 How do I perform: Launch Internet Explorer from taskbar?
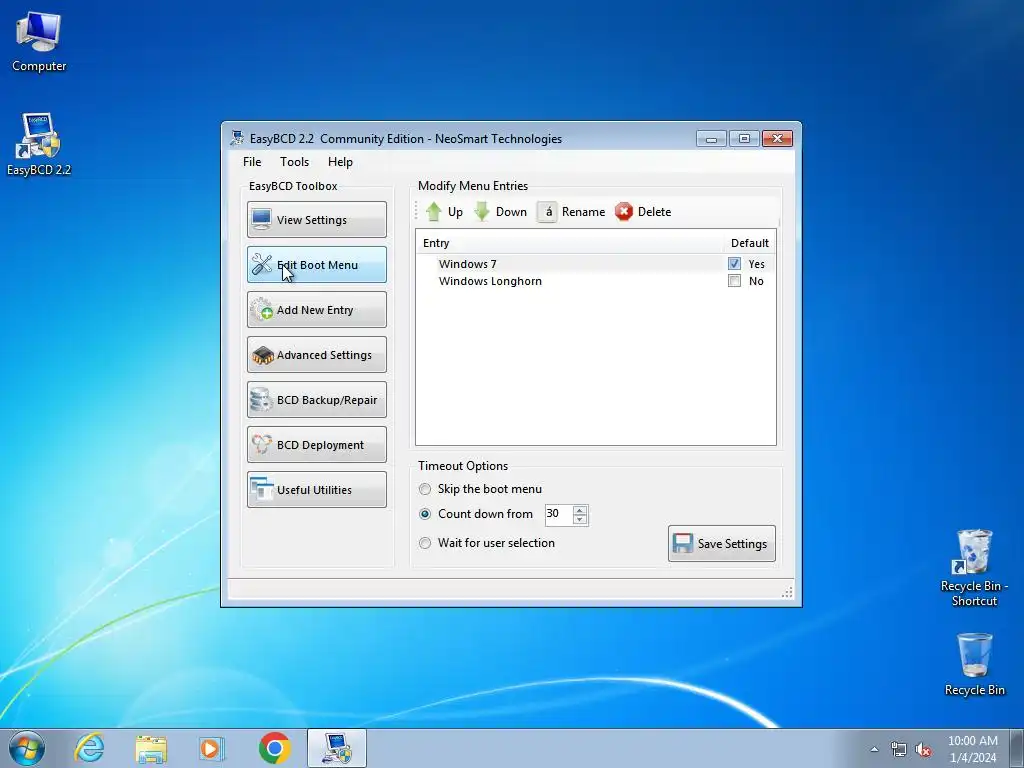89,748
